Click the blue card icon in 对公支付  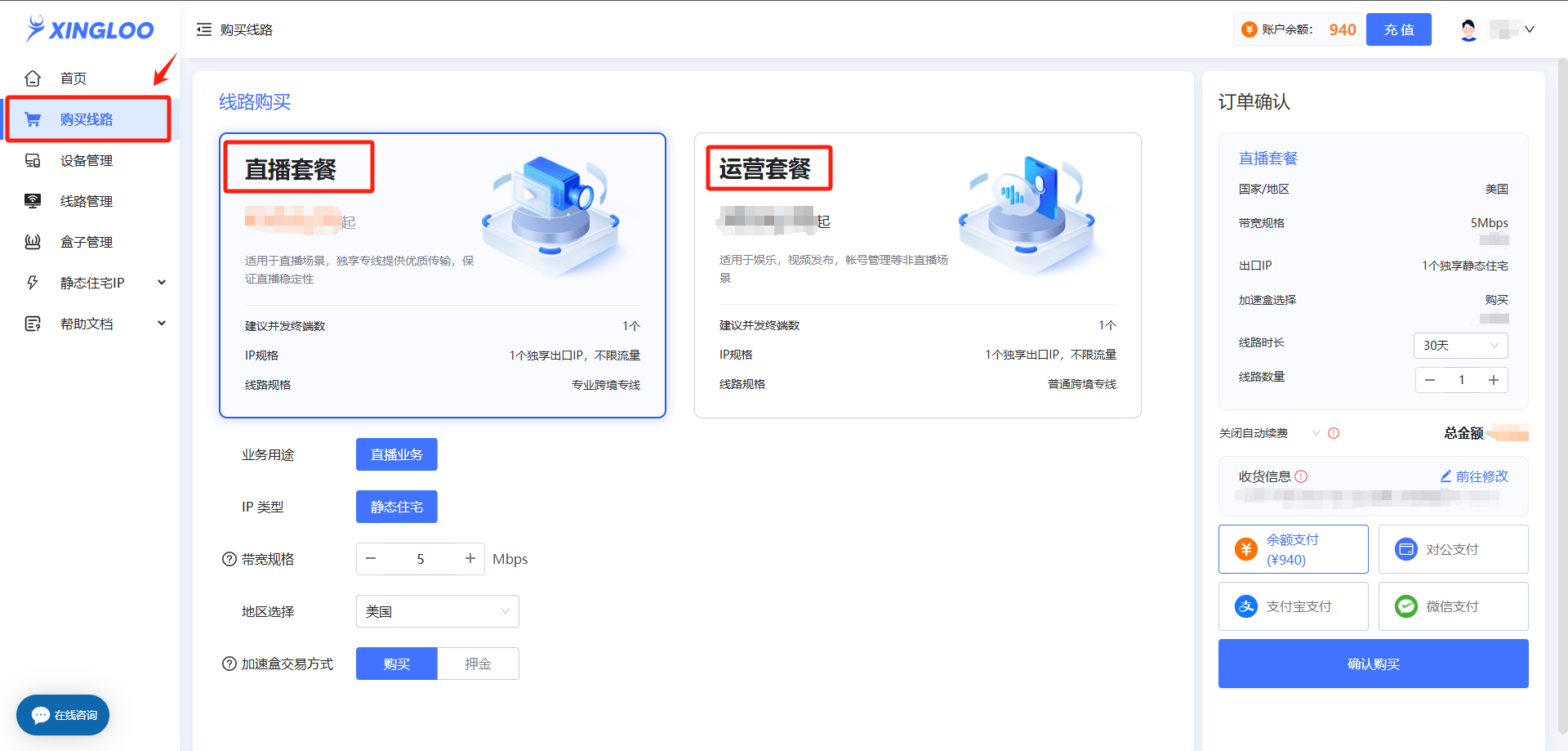pyautogui.click(x=1406, y=549)
